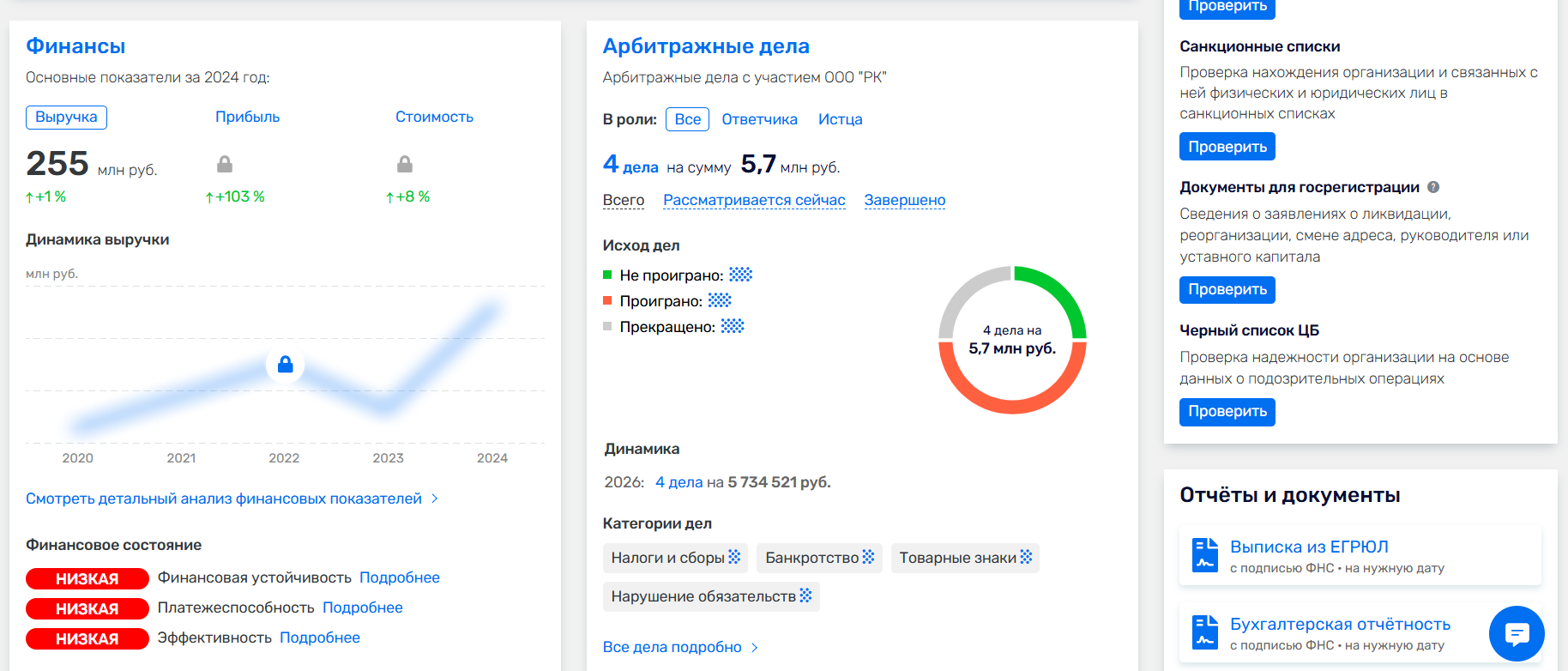The width and height of the screenshot is (1568, 671).
Task: Show cases Рассматривается сейчас
Action: pyautogui.click(x=754, y=200)
